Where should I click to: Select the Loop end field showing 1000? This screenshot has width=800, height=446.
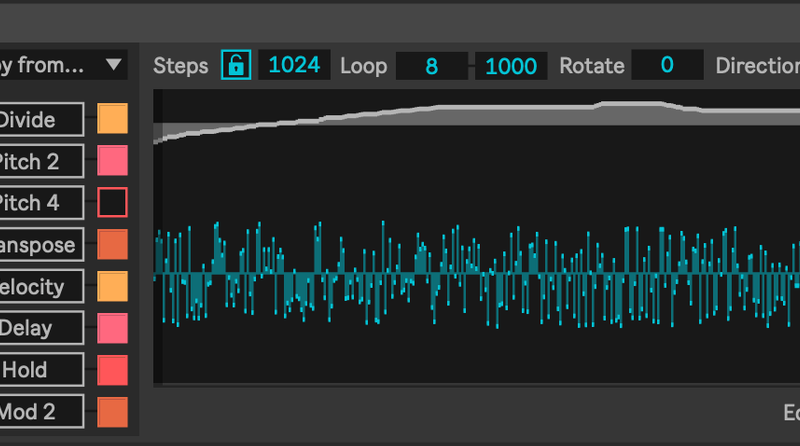511,67
